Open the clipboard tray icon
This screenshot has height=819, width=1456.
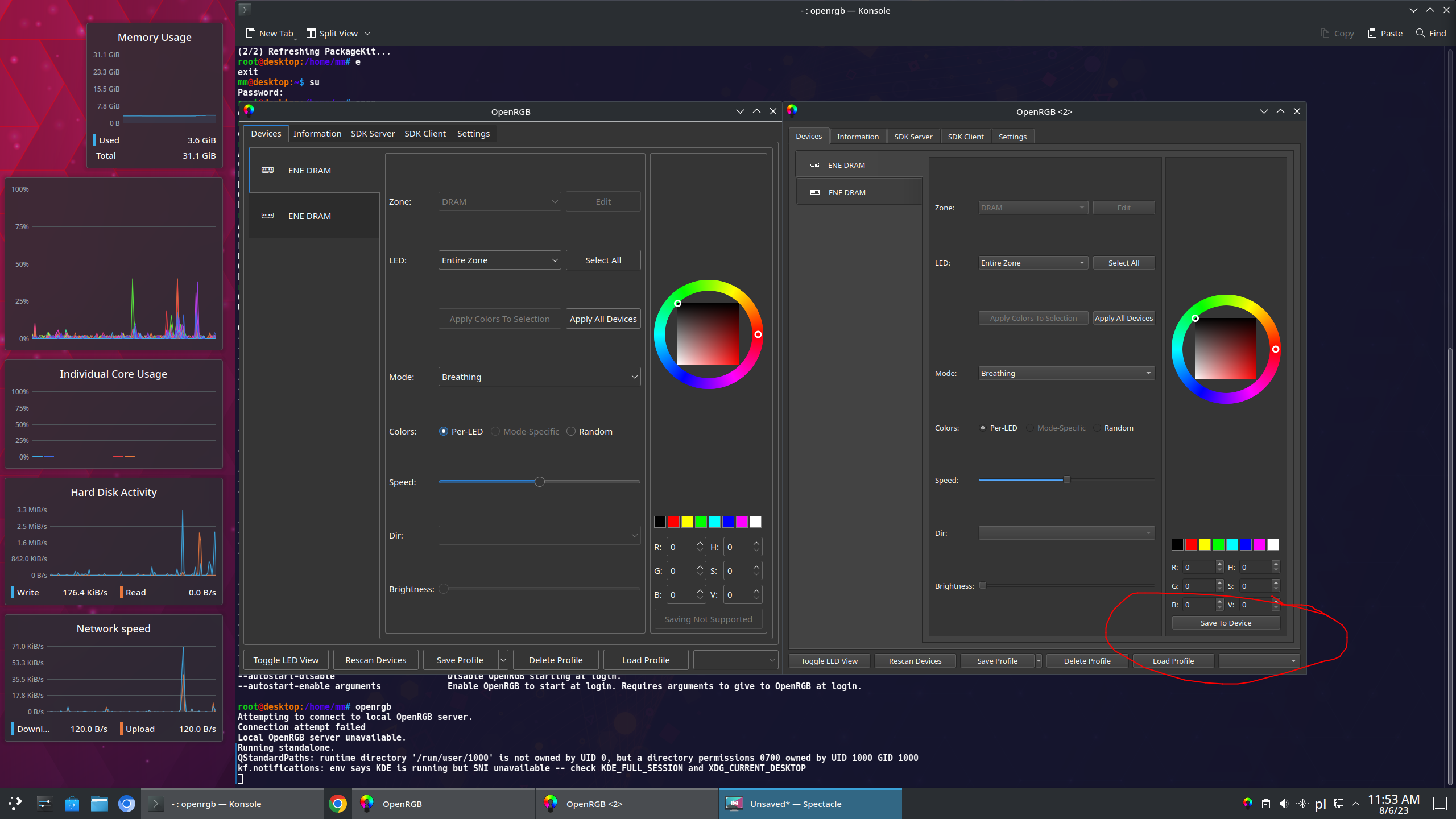point(1265,804)
